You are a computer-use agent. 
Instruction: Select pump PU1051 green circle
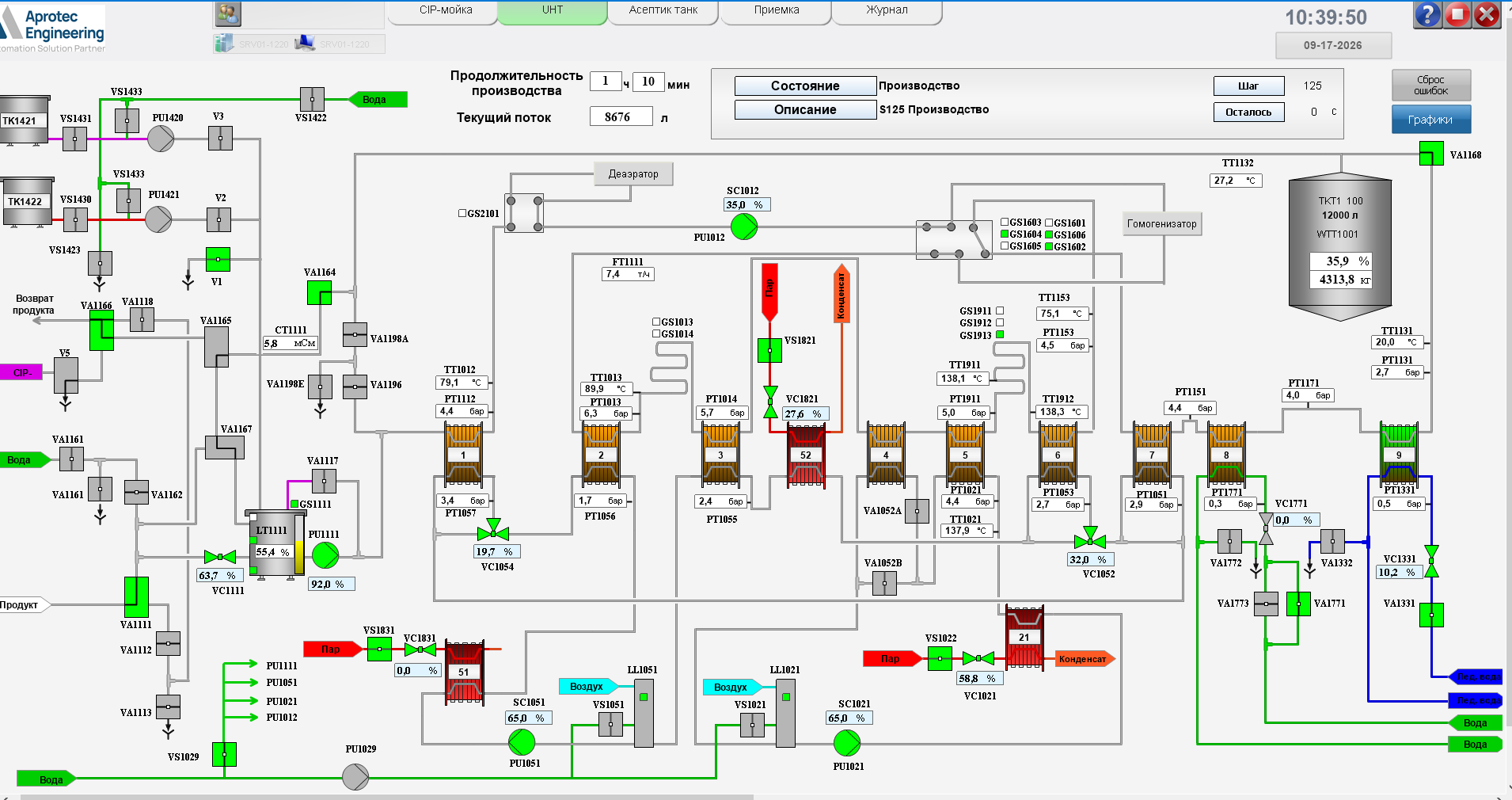[x=522, y=742]
